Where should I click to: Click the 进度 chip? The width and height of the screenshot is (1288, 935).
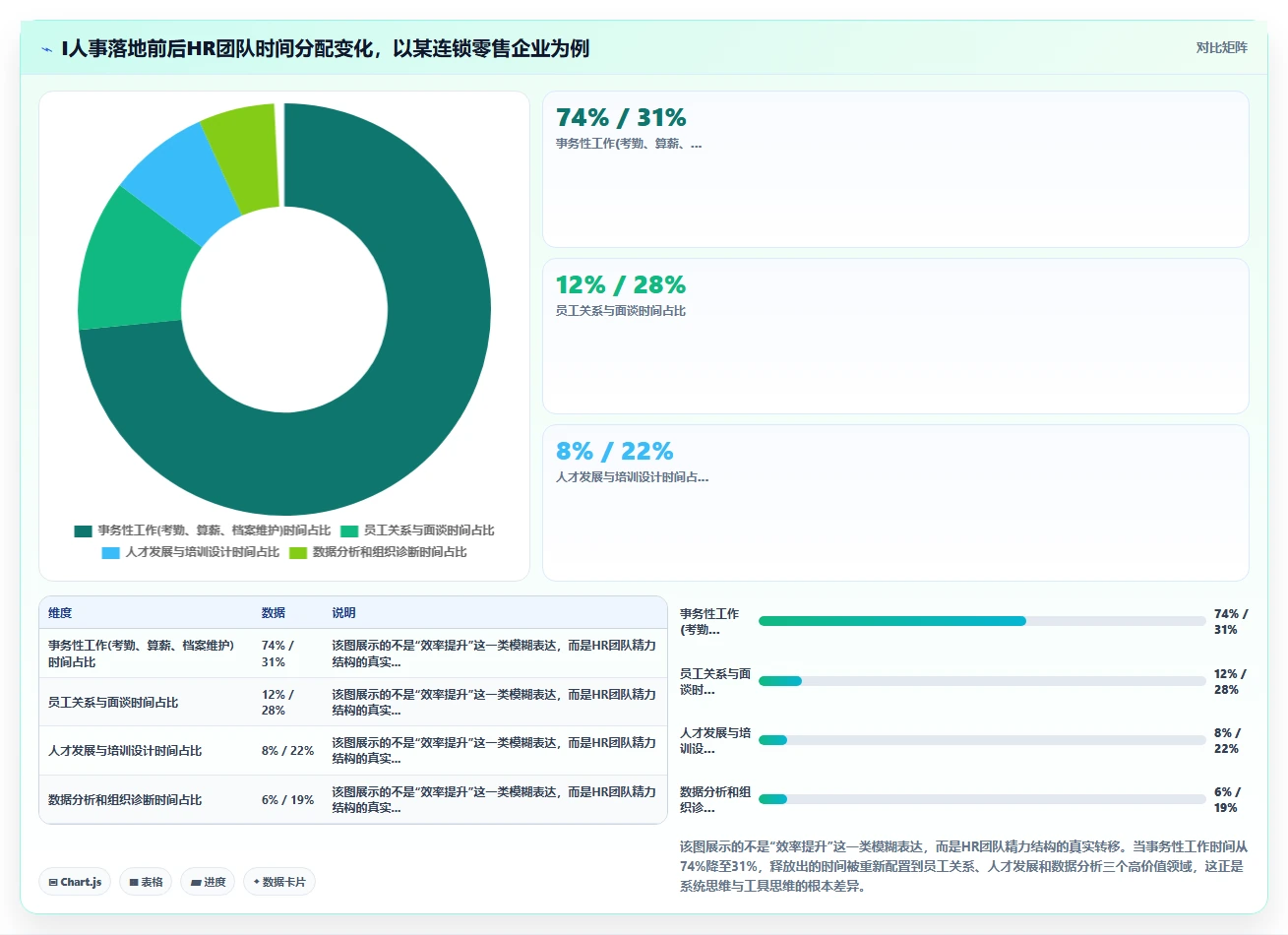208,882
